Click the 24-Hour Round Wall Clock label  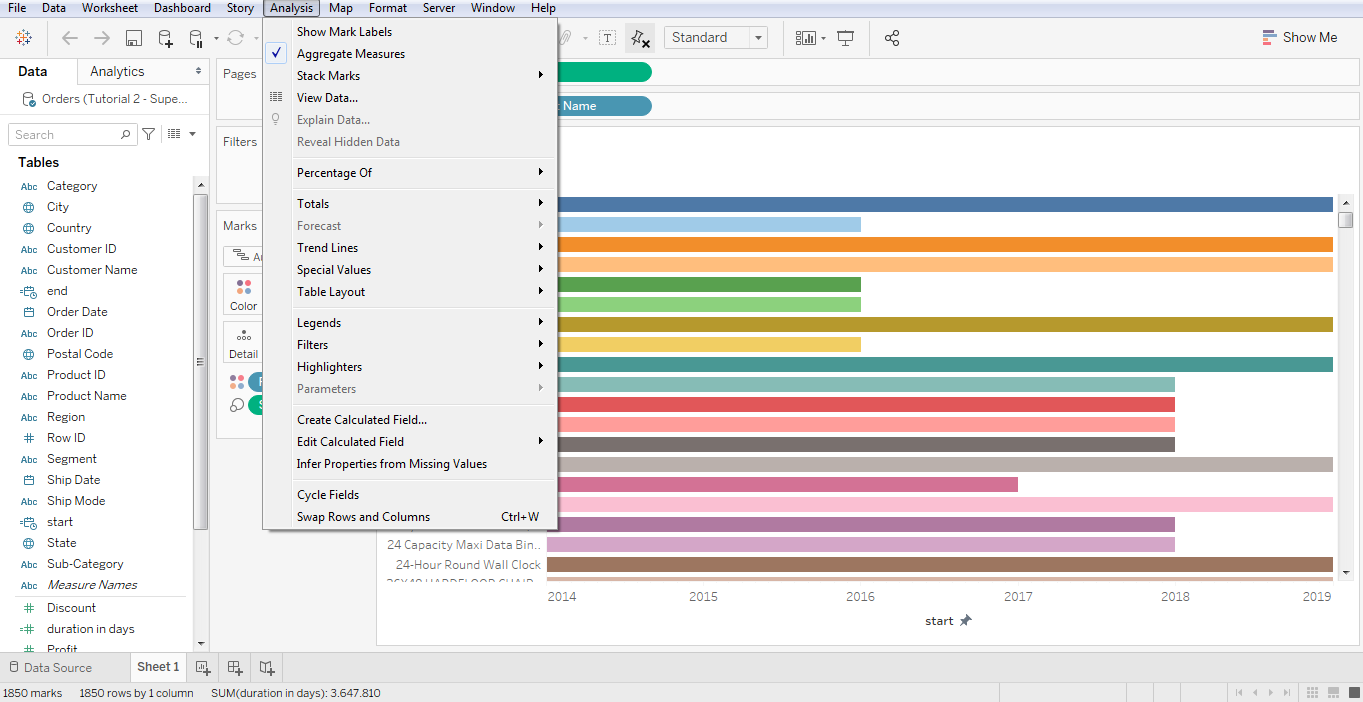pyautogui.click(x=468, y=565)
